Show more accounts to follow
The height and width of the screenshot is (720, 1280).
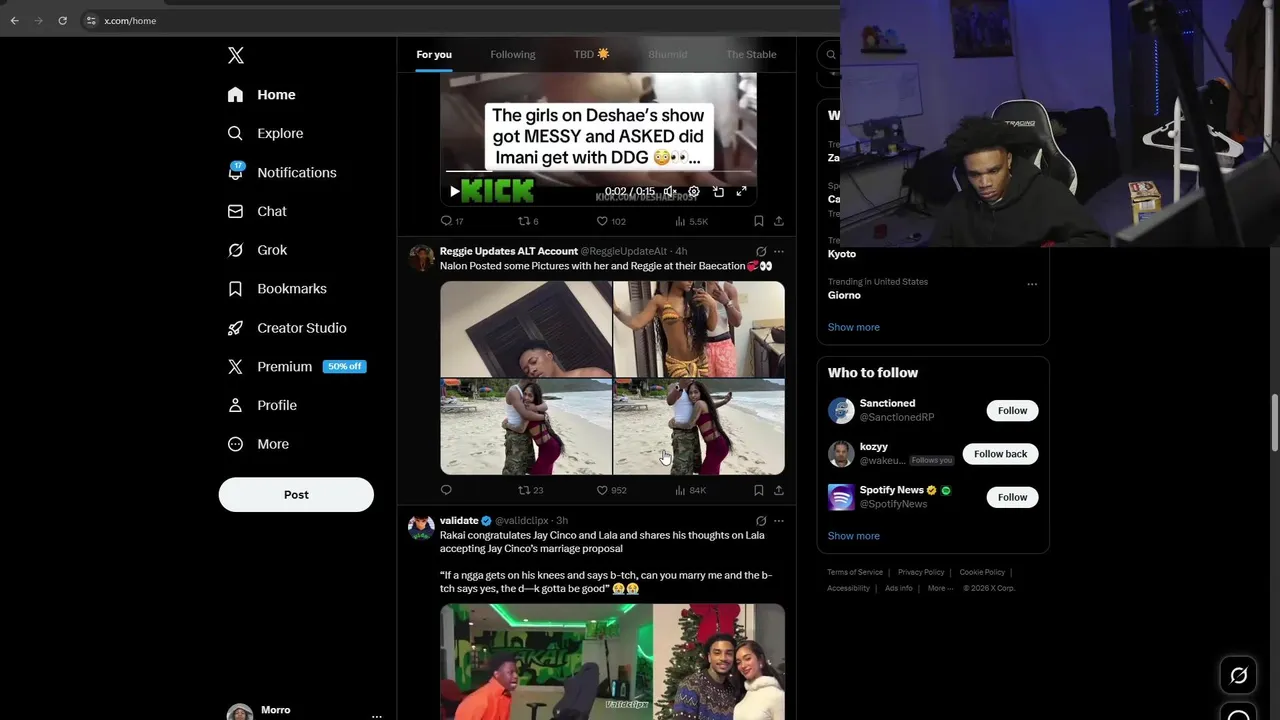(853, 536)
